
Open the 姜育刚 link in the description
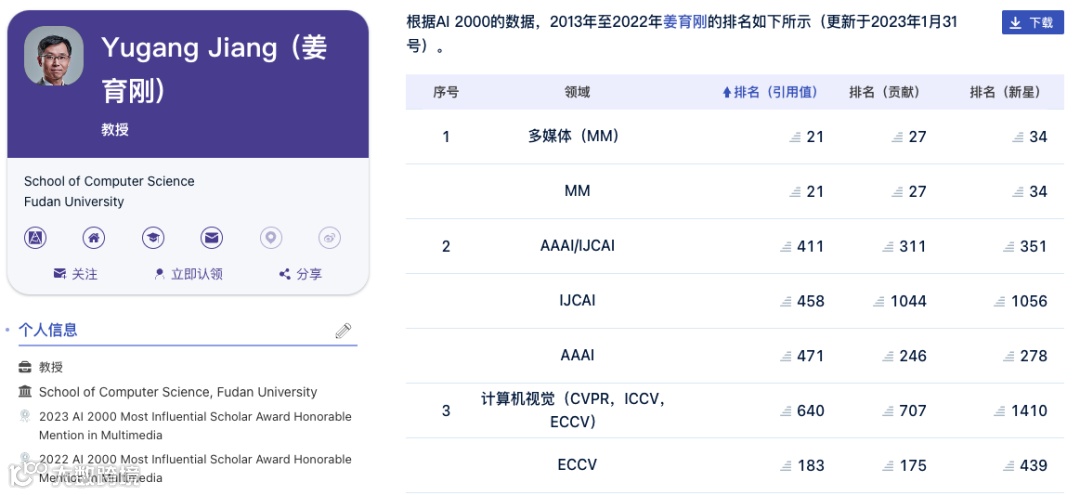click(x=685, y=22)
